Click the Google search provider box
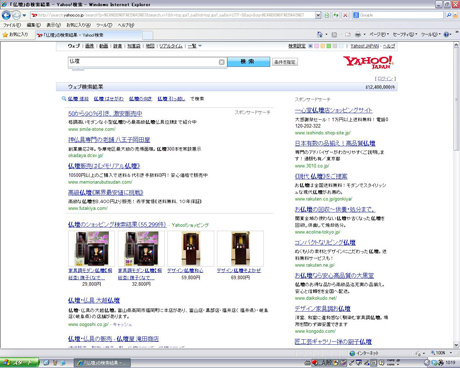460x368 pixels. click(398, 15)
